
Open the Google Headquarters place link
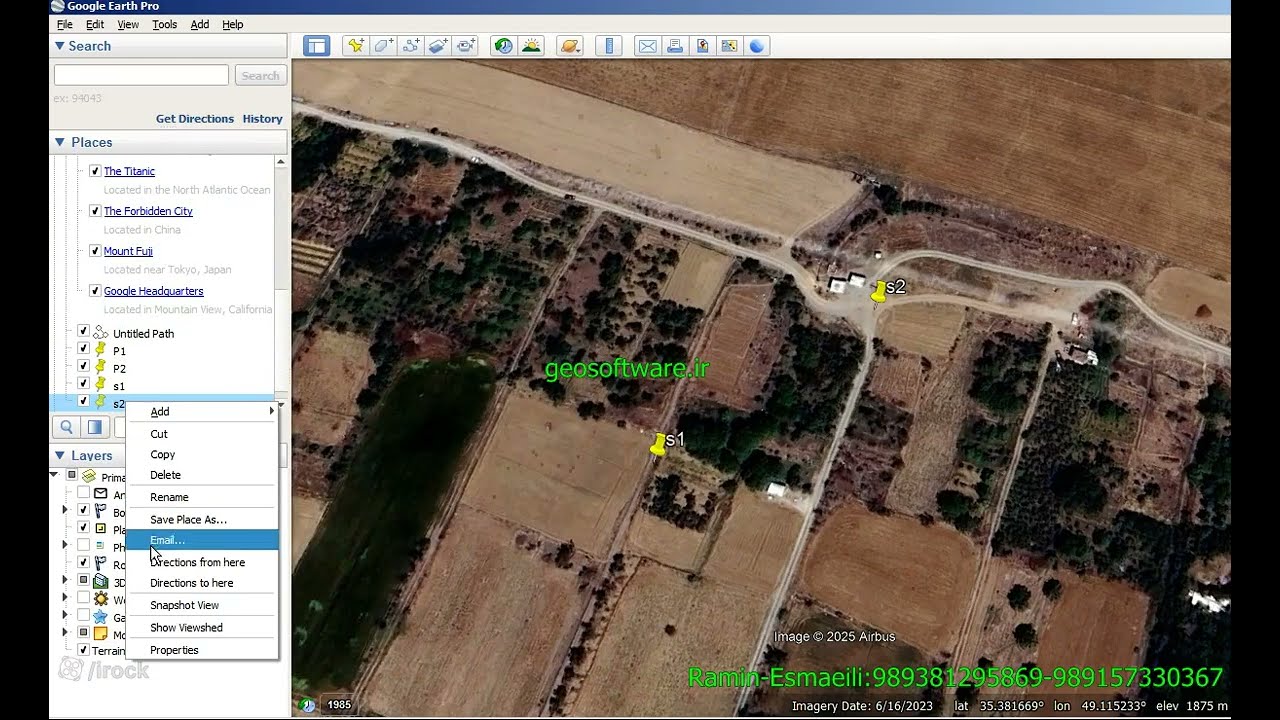(154, 291)
